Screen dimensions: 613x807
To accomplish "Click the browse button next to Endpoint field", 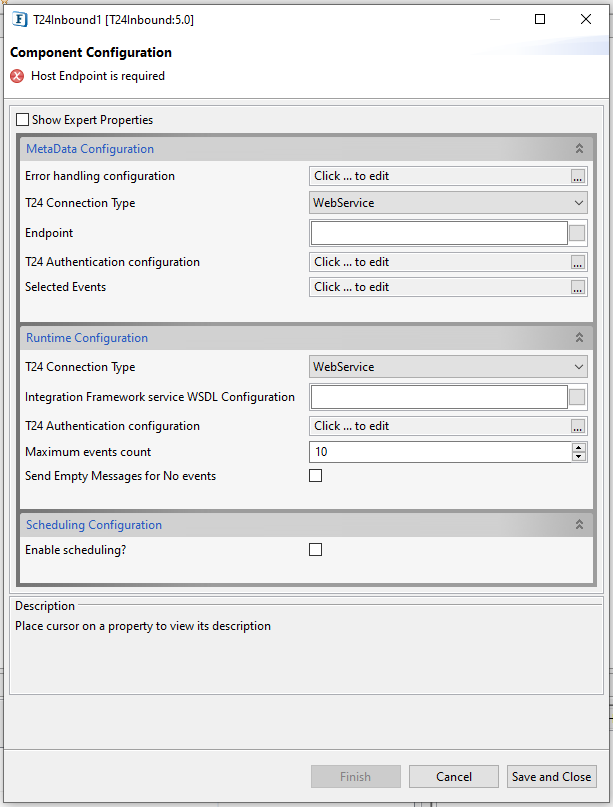I will point(577,233).
